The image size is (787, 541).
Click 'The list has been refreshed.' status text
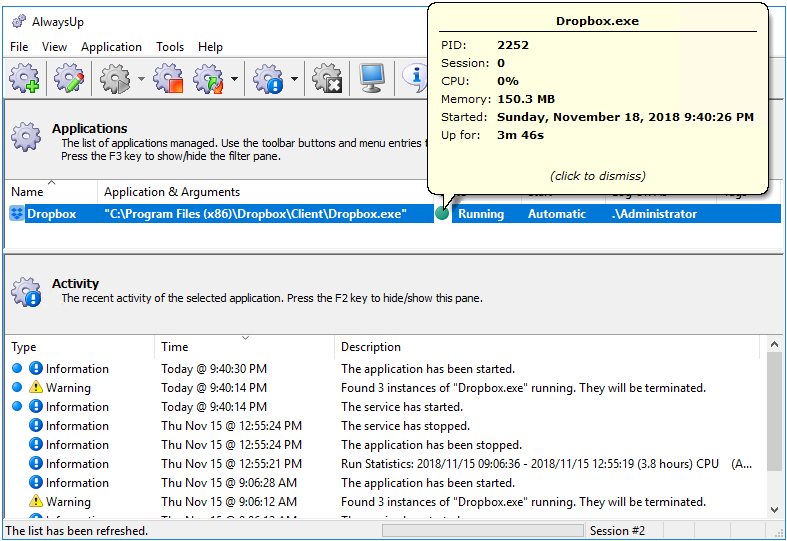[x=77, y=530]
